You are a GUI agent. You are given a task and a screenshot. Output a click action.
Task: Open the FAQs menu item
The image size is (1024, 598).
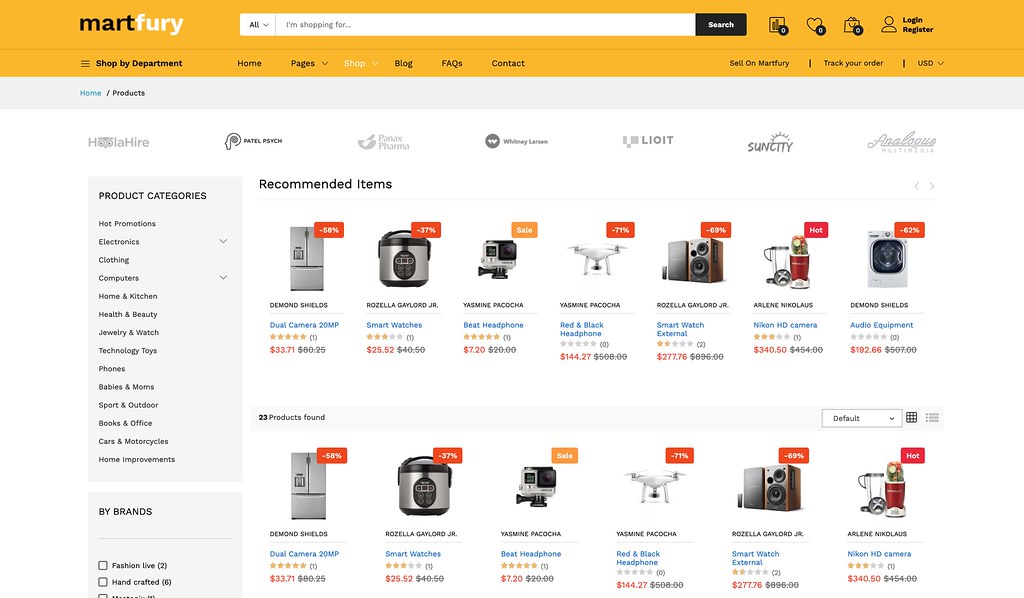452,63
